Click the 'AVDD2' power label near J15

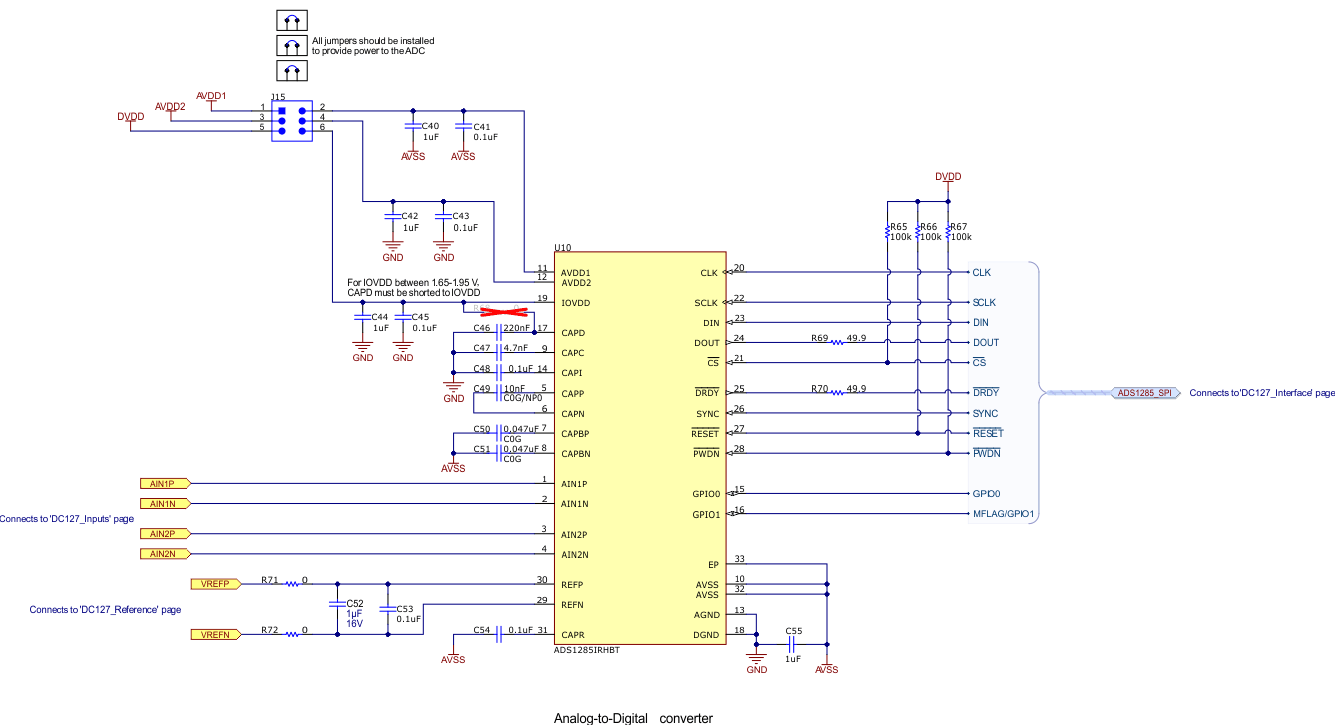[x=170, y=106]
